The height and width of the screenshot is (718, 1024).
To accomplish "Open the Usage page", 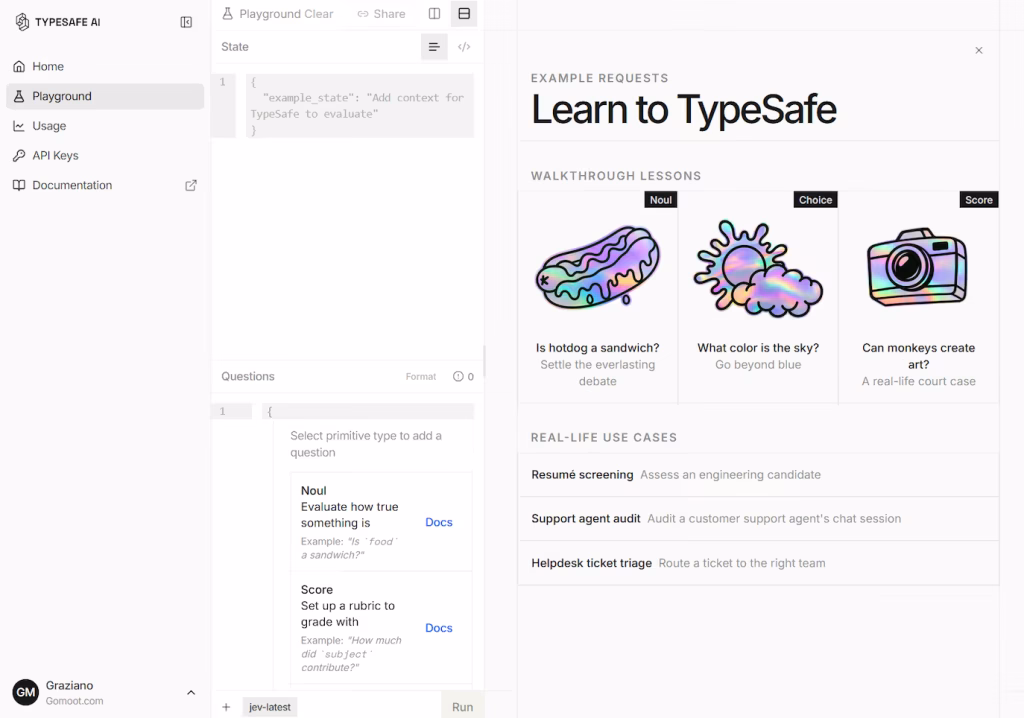I will [x=105, y=125].
